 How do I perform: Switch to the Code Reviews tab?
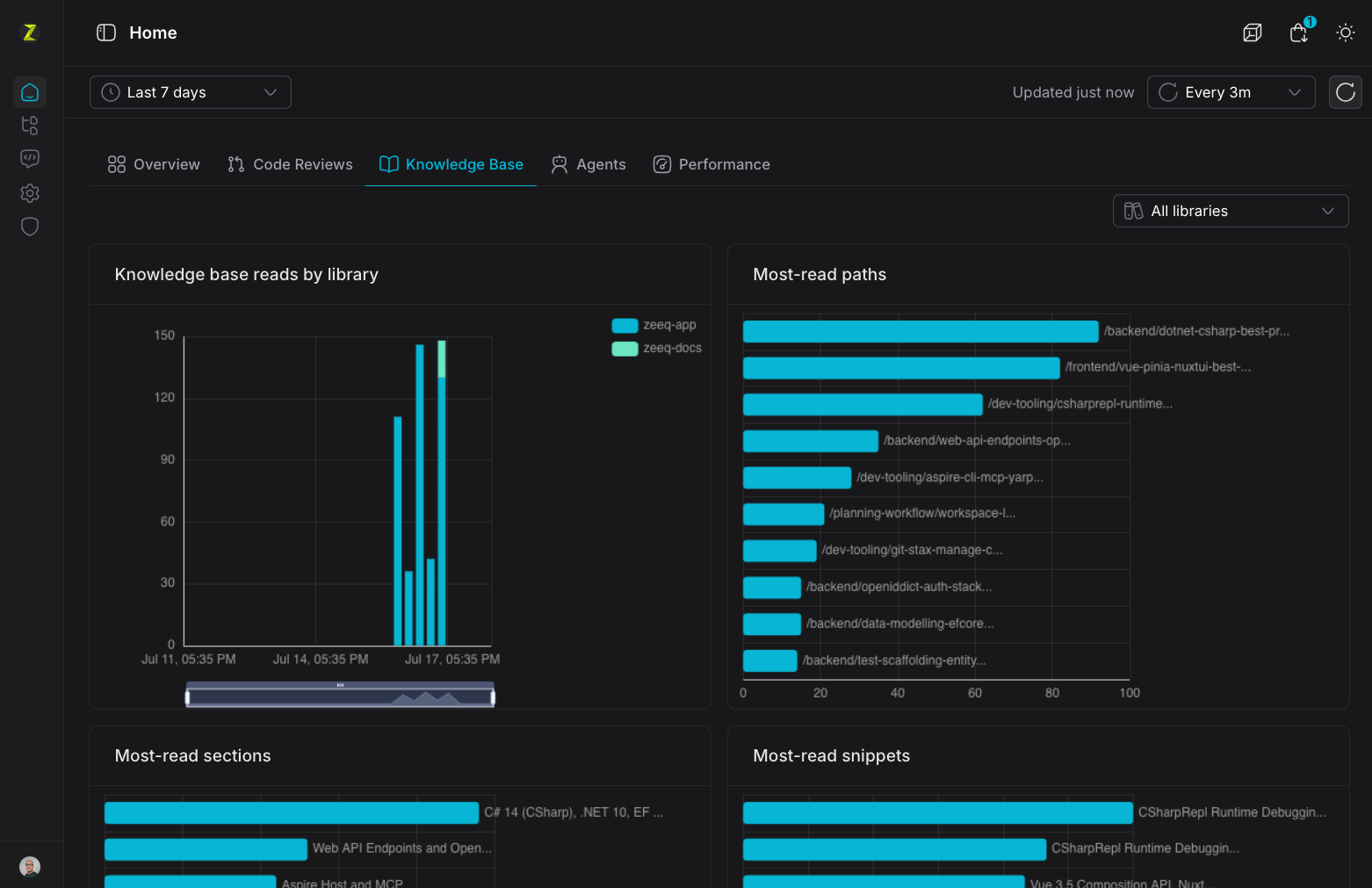tap(290, 164)
